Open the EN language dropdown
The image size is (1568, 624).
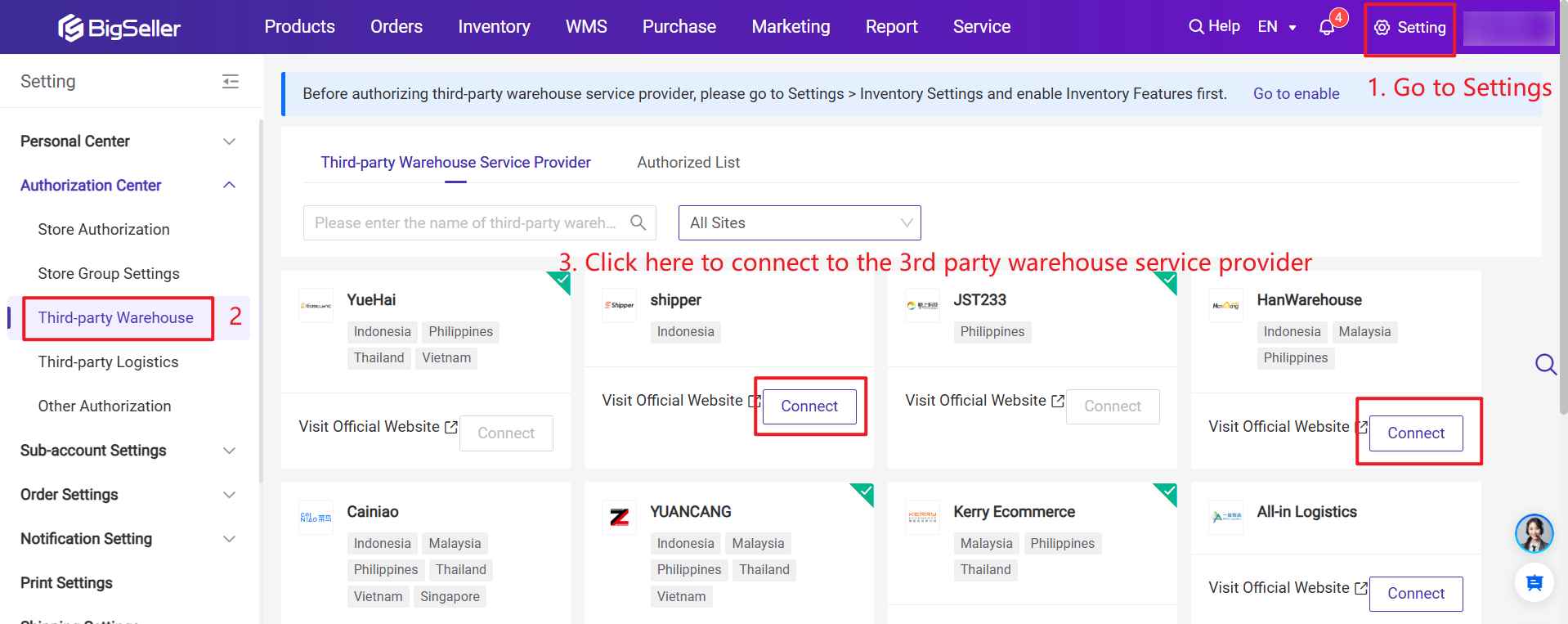[1276, 27]
